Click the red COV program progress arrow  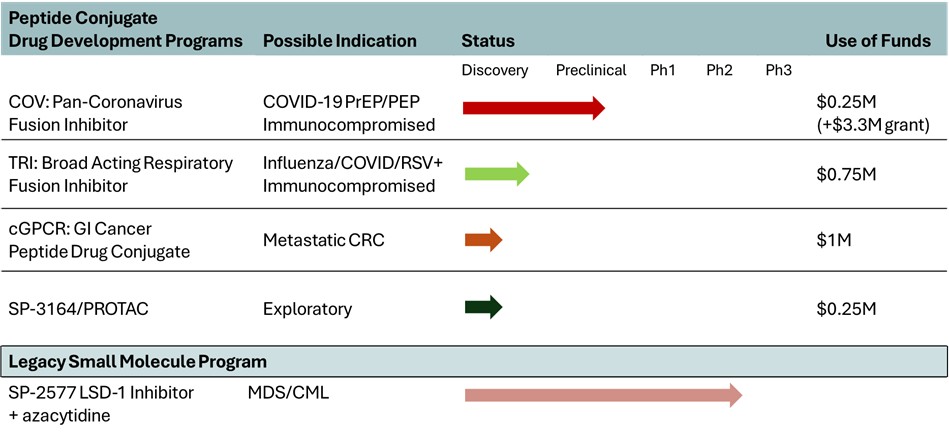[534, 108]
